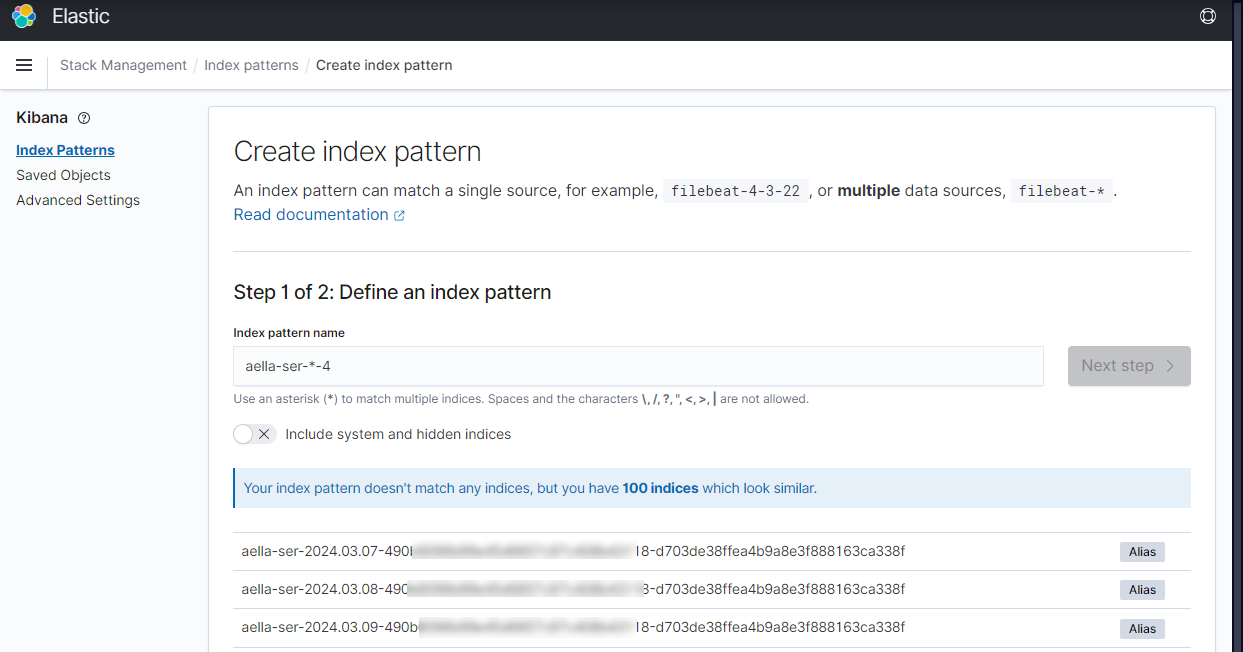
Task: Click Alias badge for 2024.03.09 index
Action: click(1142, 629)
